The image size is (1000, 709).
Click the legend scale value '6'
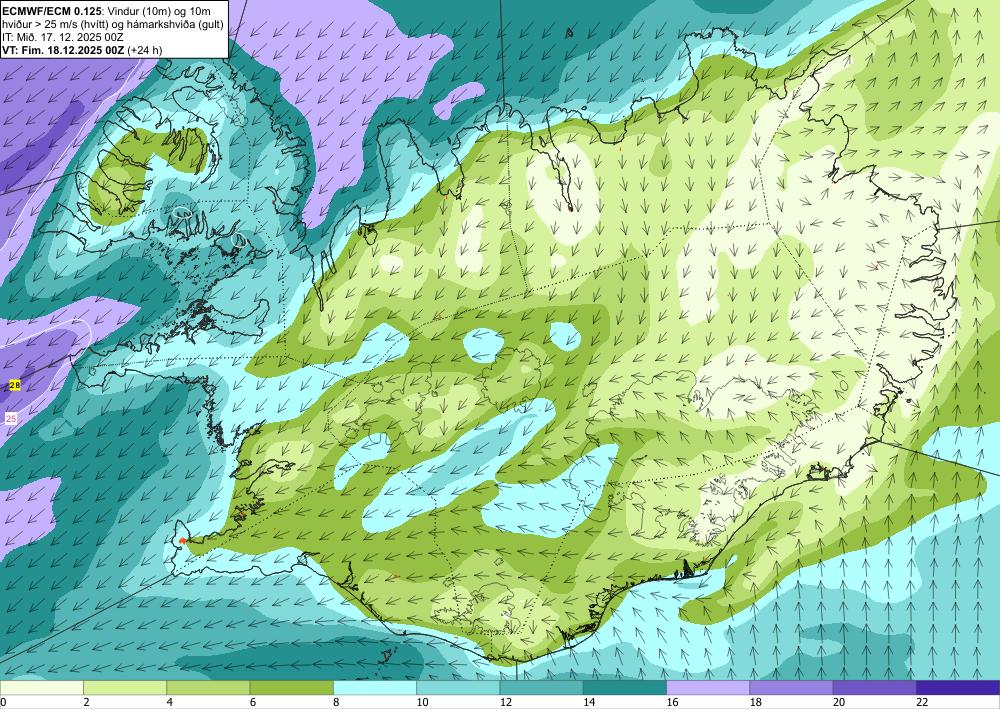(253, 702)
